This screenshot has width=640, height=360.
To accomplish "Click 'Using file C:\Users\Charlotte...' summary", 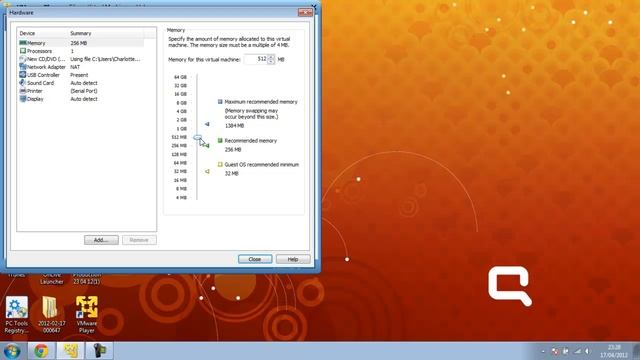I will coord(105,59).
